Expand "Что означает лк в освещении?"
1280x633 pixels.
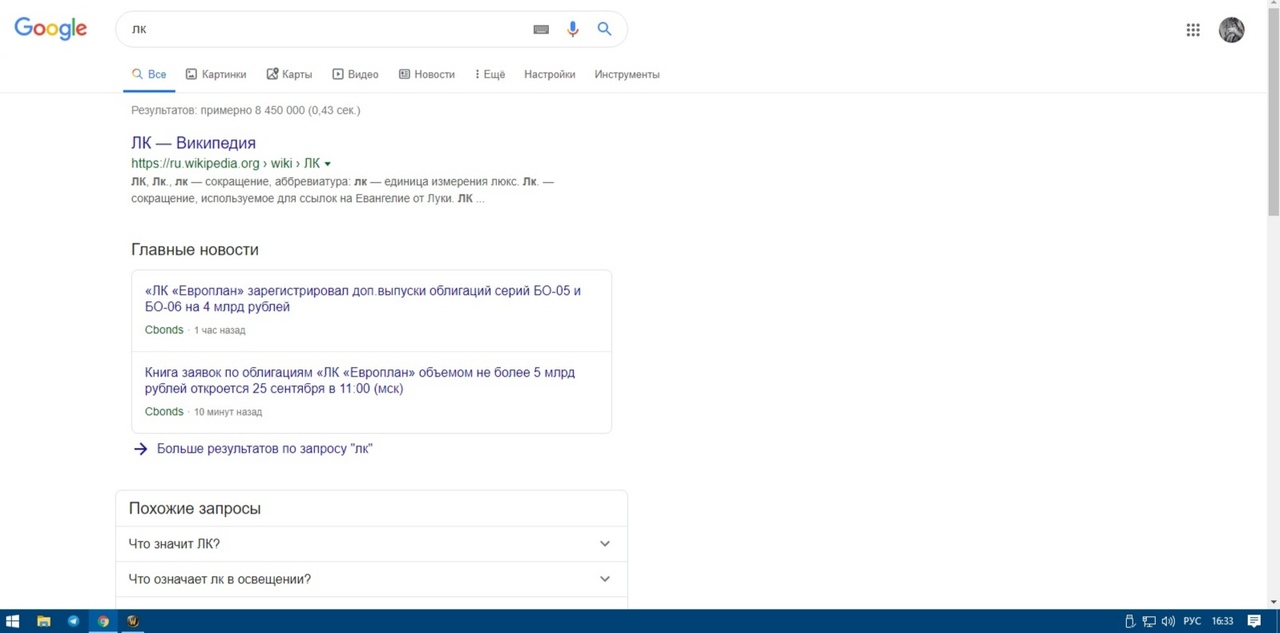(x=604, y=579)
